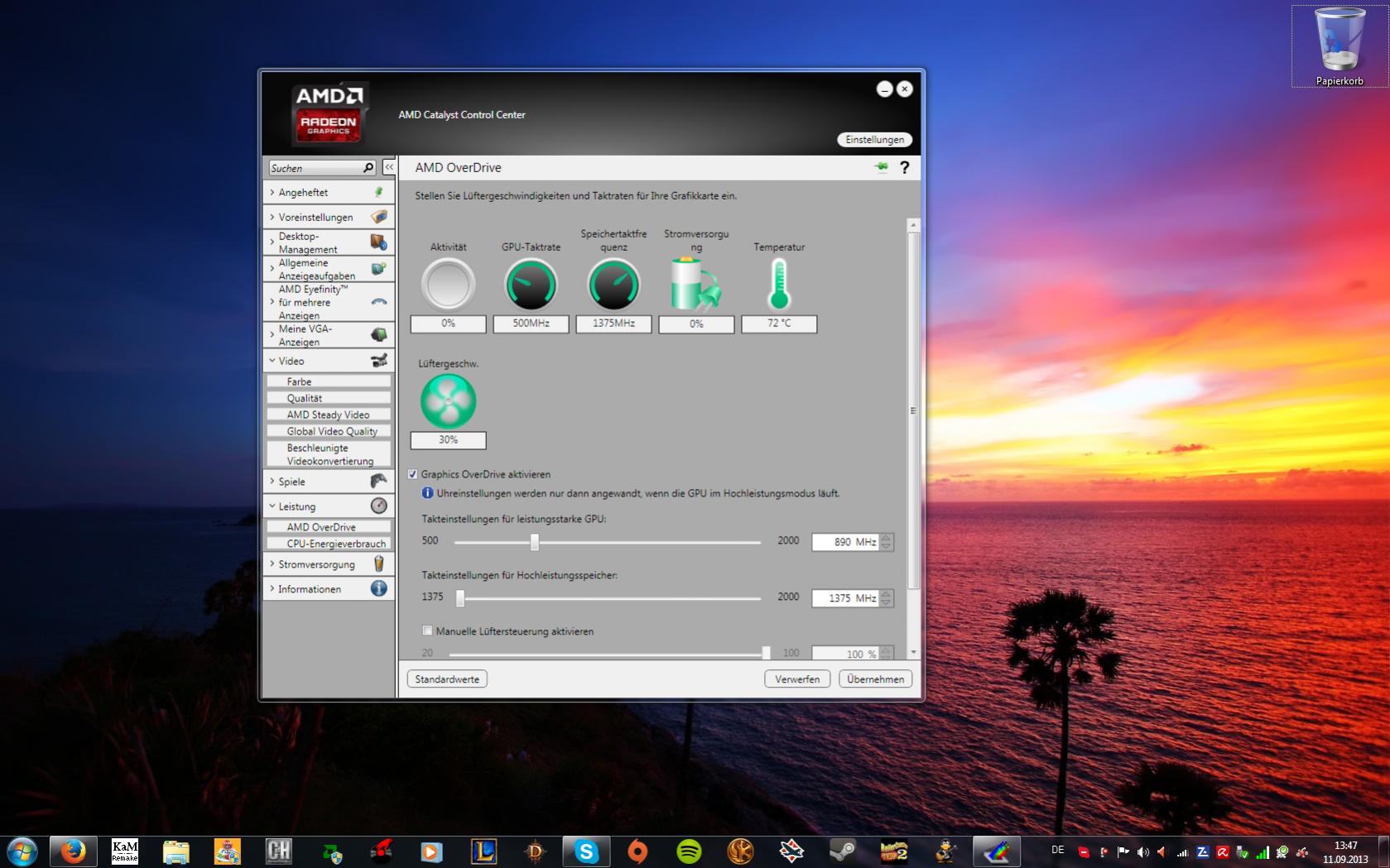This screenshot has width=1390, height=868.
Task: Expand the Spiele section
Action: click(x=328, y=482)
